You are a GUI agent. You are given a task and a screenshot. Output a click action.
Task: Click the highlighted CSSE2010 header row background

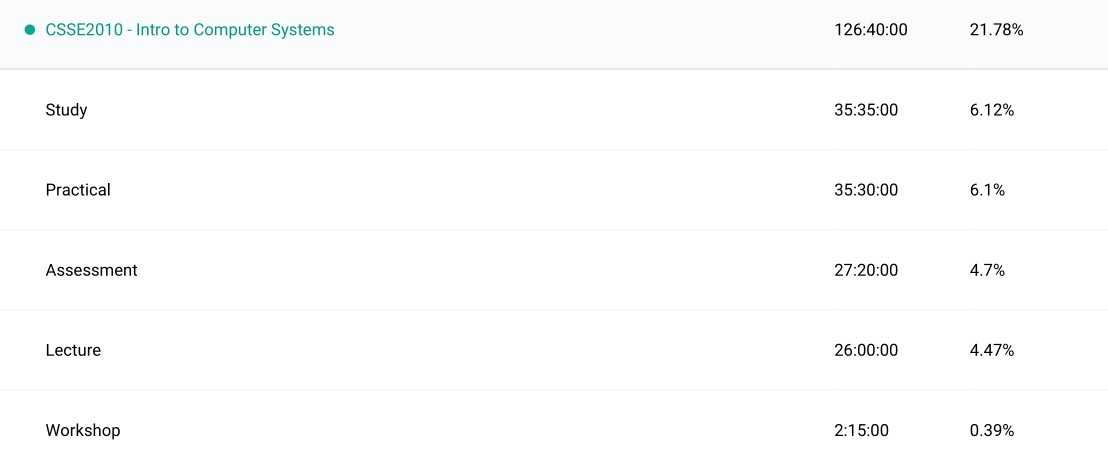tap(580, 30)
